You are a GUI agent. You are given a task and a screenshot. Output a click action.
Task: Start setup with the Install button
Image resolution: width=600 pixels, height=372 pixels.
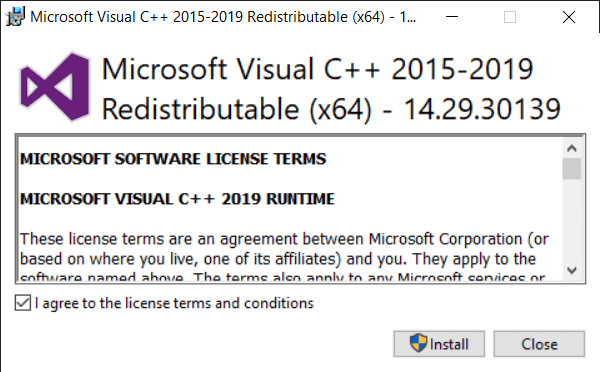tap(439, 344)
